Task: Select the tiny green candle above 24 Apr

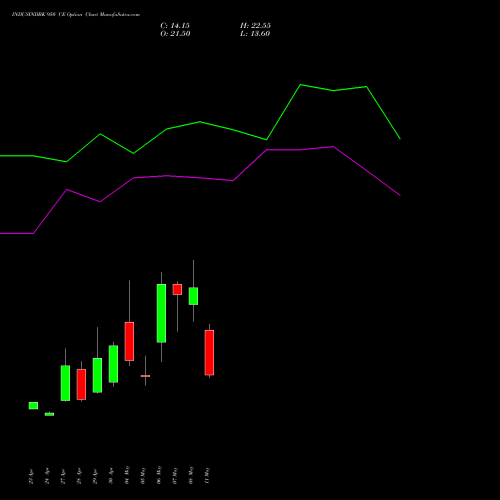Action: click(49, 414)
